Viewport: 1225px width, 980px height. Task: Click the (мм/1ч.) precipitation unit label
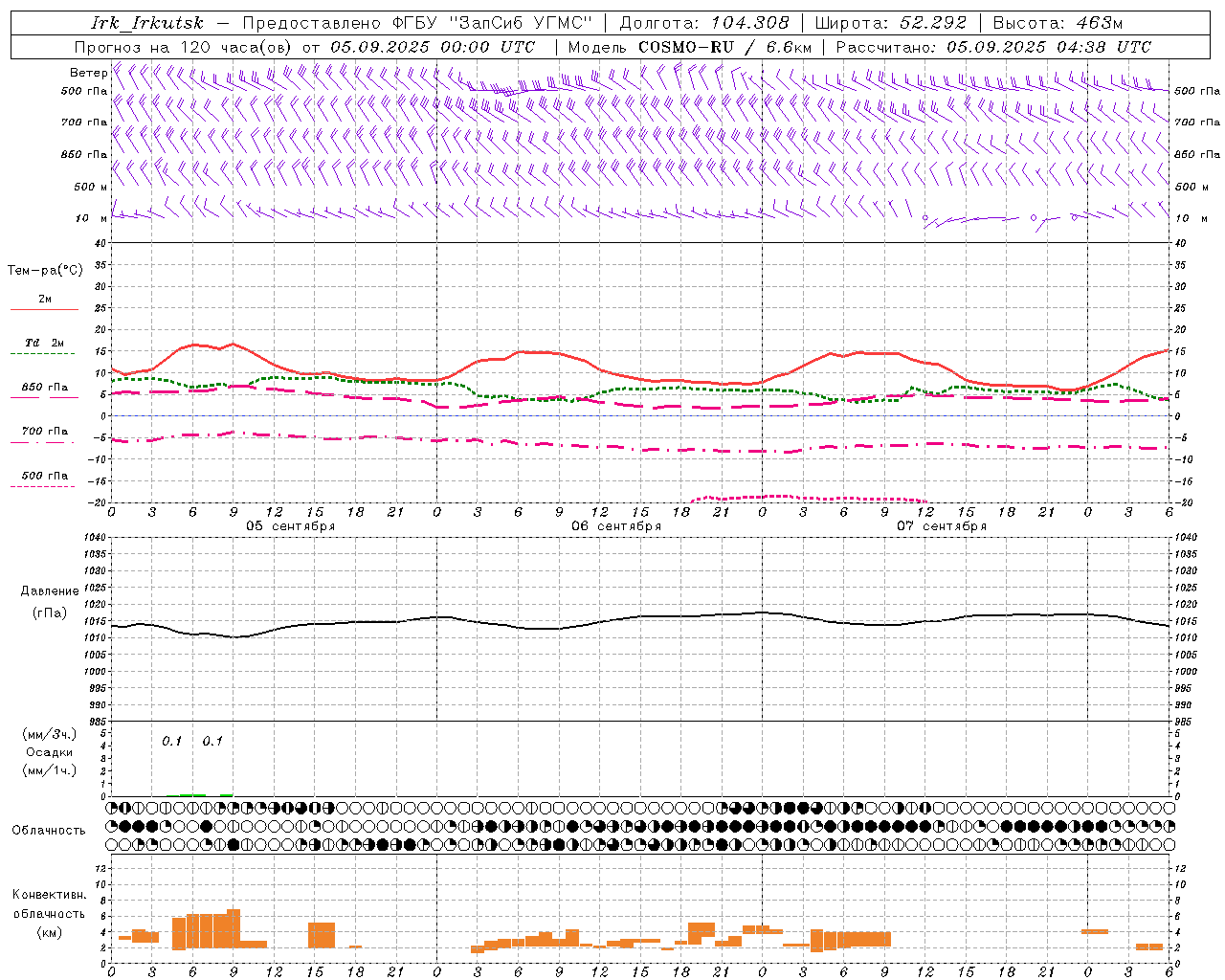pos(49,769)
